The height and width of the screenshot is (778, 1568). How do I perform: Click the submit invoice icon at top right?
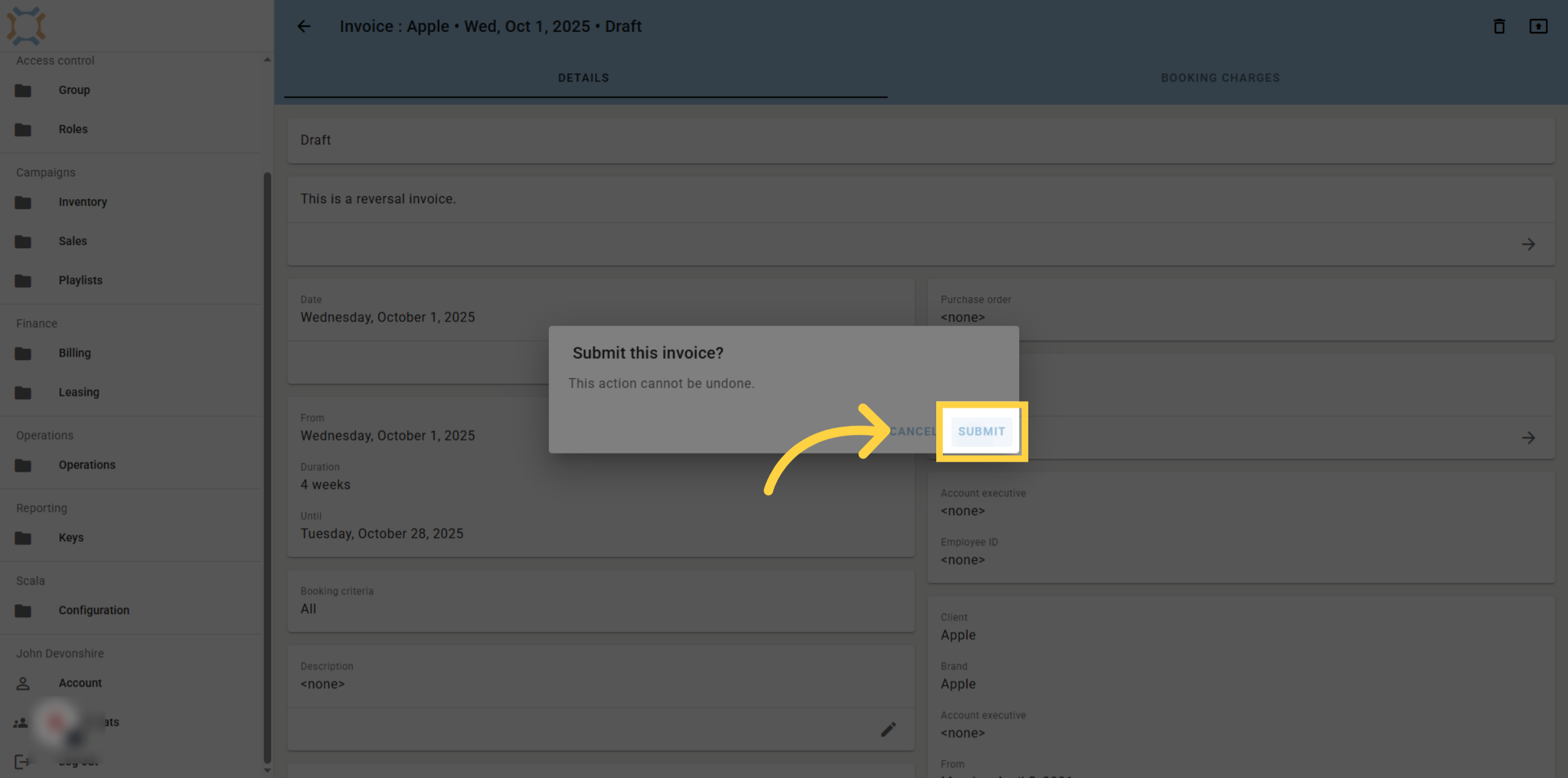1538,26
